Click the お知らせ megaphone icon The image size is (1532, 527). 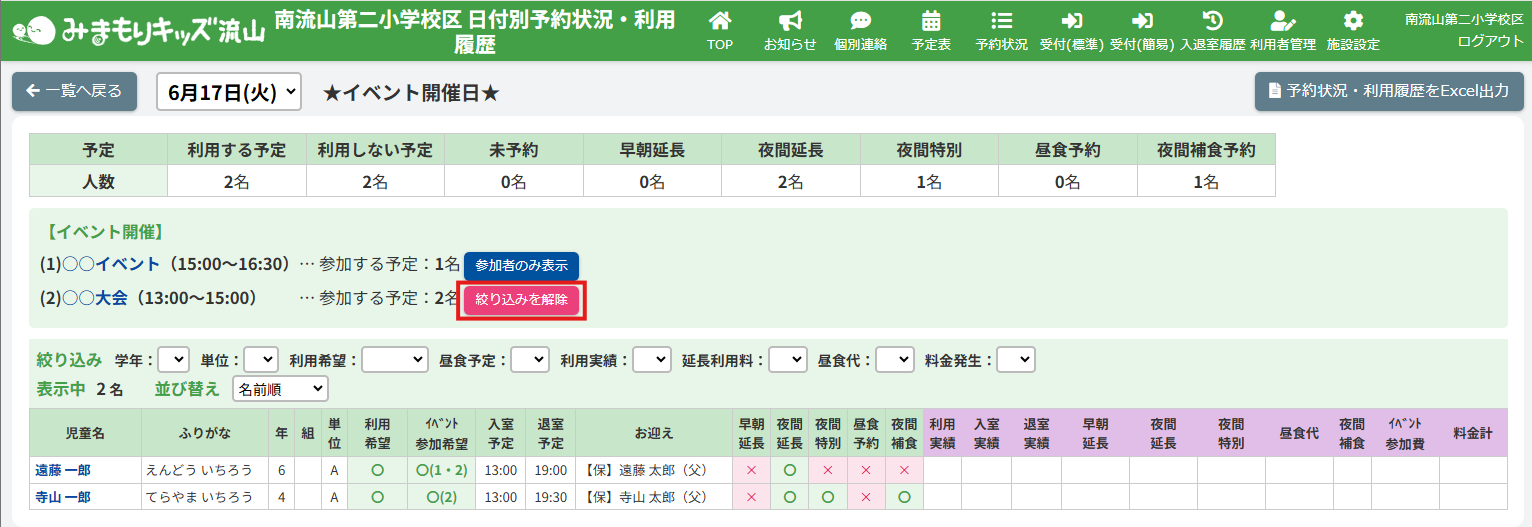tap(790, 21)
